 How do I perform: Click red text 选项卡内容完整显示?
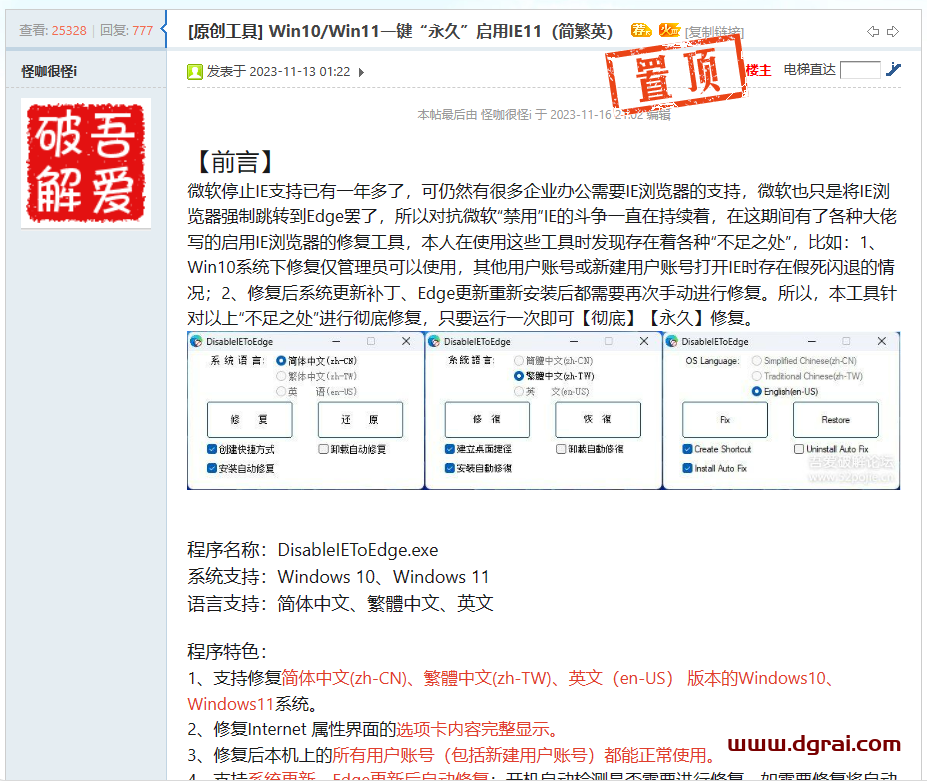coord(477,729)
